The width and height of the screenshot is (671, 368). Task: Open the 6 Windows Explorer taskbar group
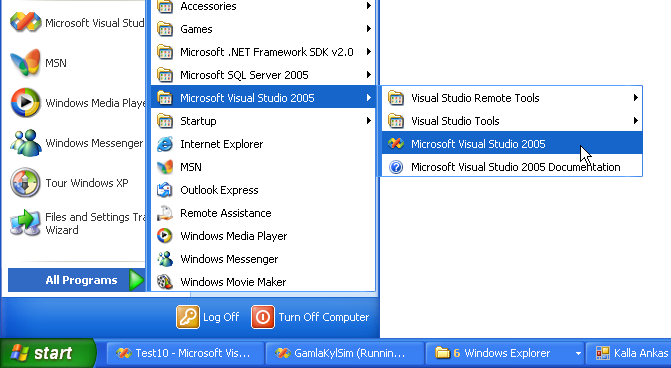point(505,353)
